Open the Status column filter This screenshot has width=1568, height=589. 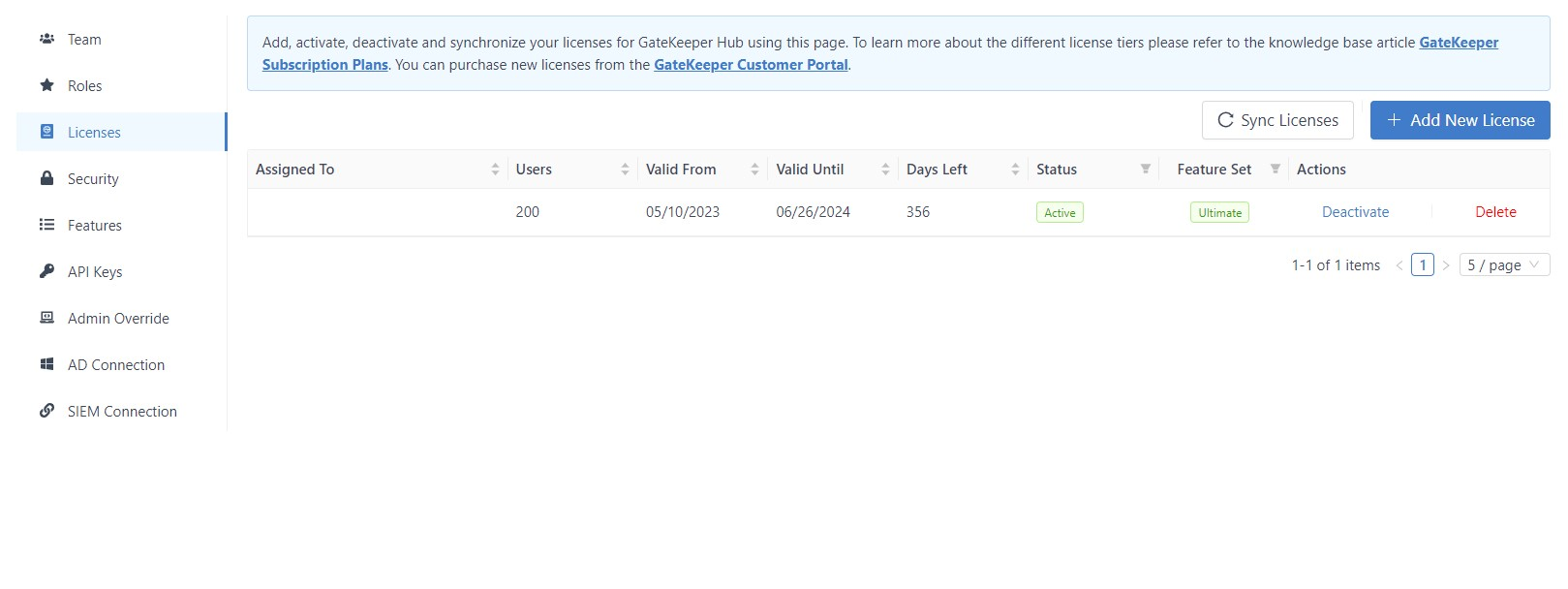tap(1145, 170)
